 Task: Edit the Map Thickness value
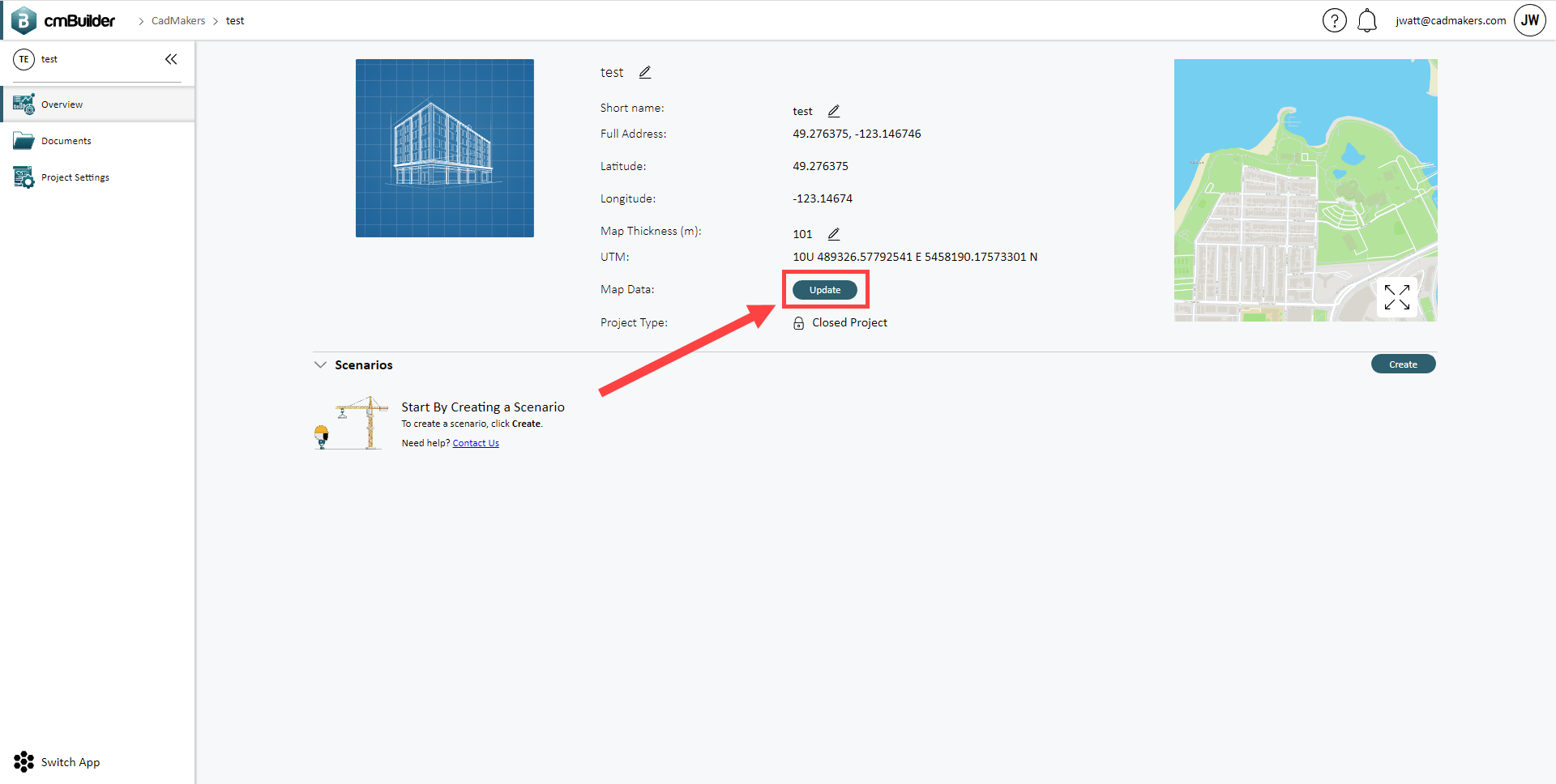834,233
